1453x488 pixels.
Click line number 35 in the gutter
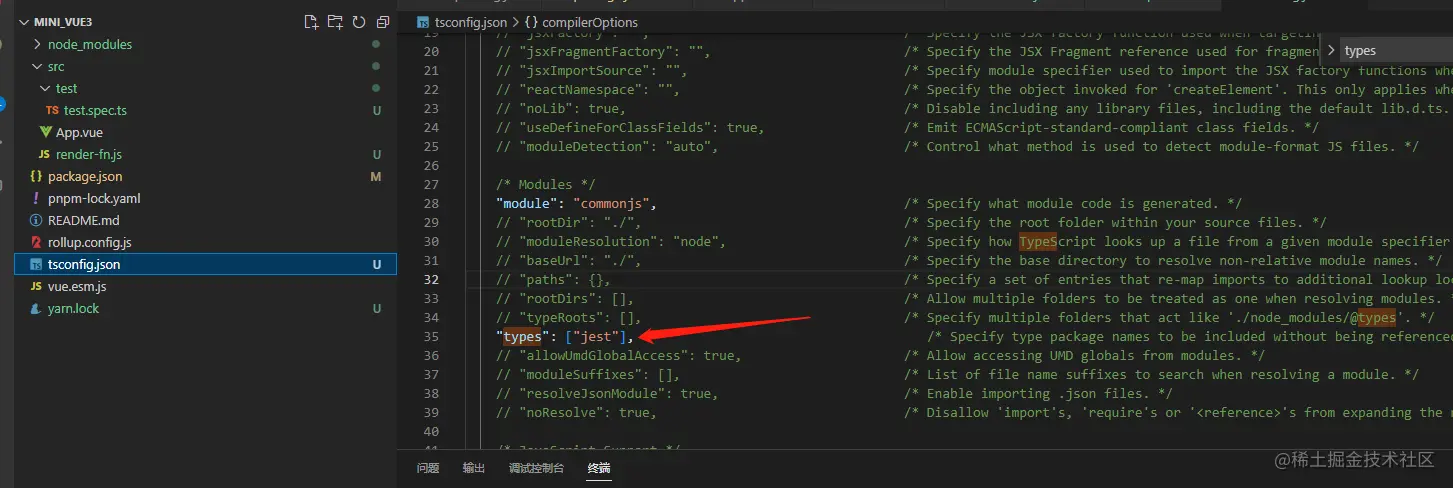coord(431,337)
